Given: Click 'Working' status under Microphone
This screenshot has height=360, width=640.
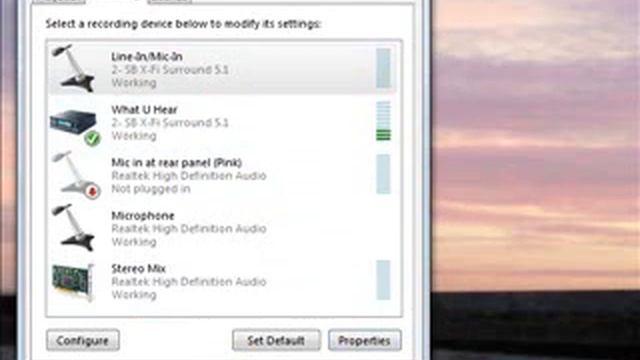Looking at the screenshot, I should 134,242.
